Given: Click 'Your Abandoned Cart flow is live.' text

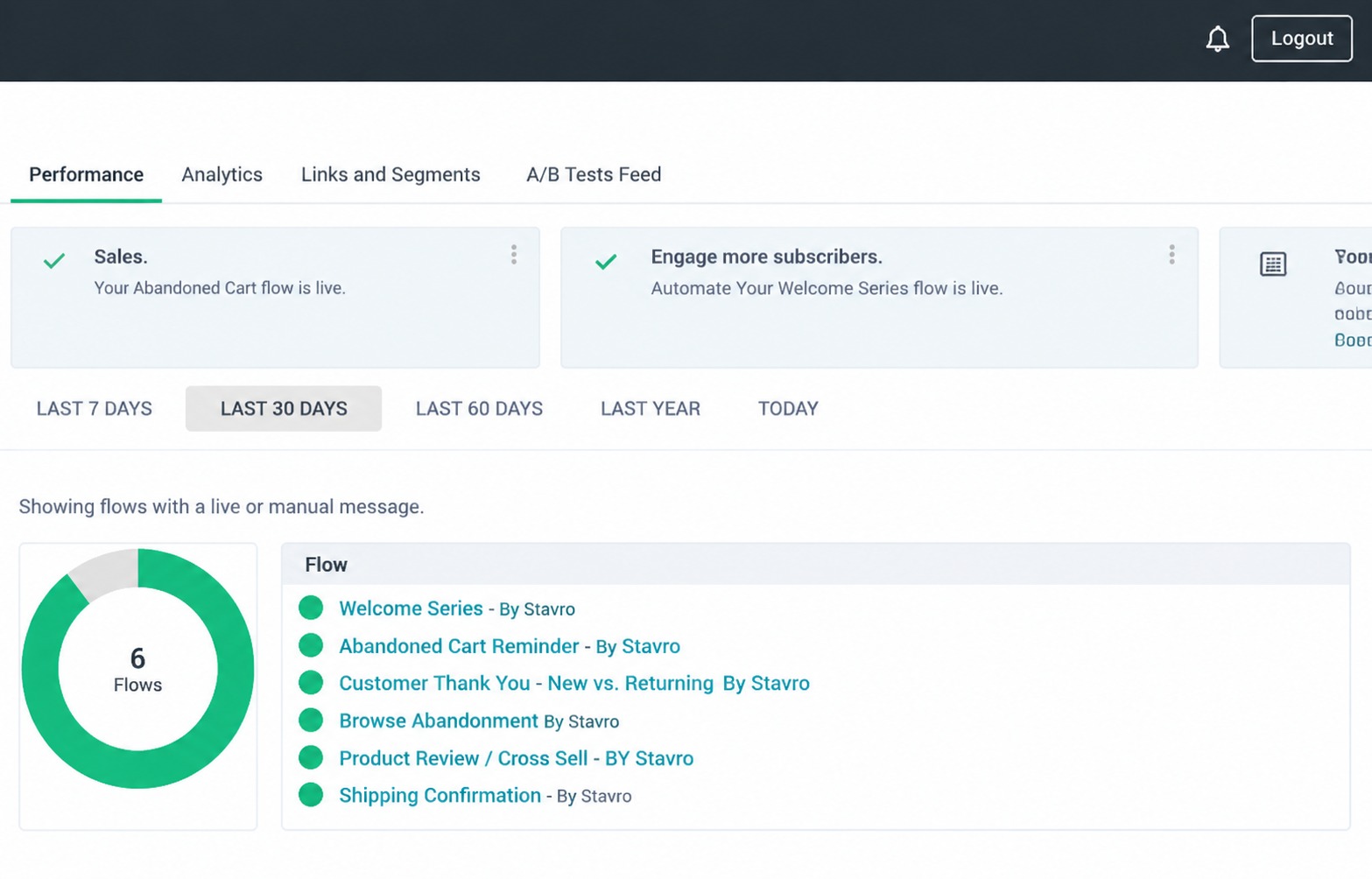Looking at the screenshot, I should (220, 288).
